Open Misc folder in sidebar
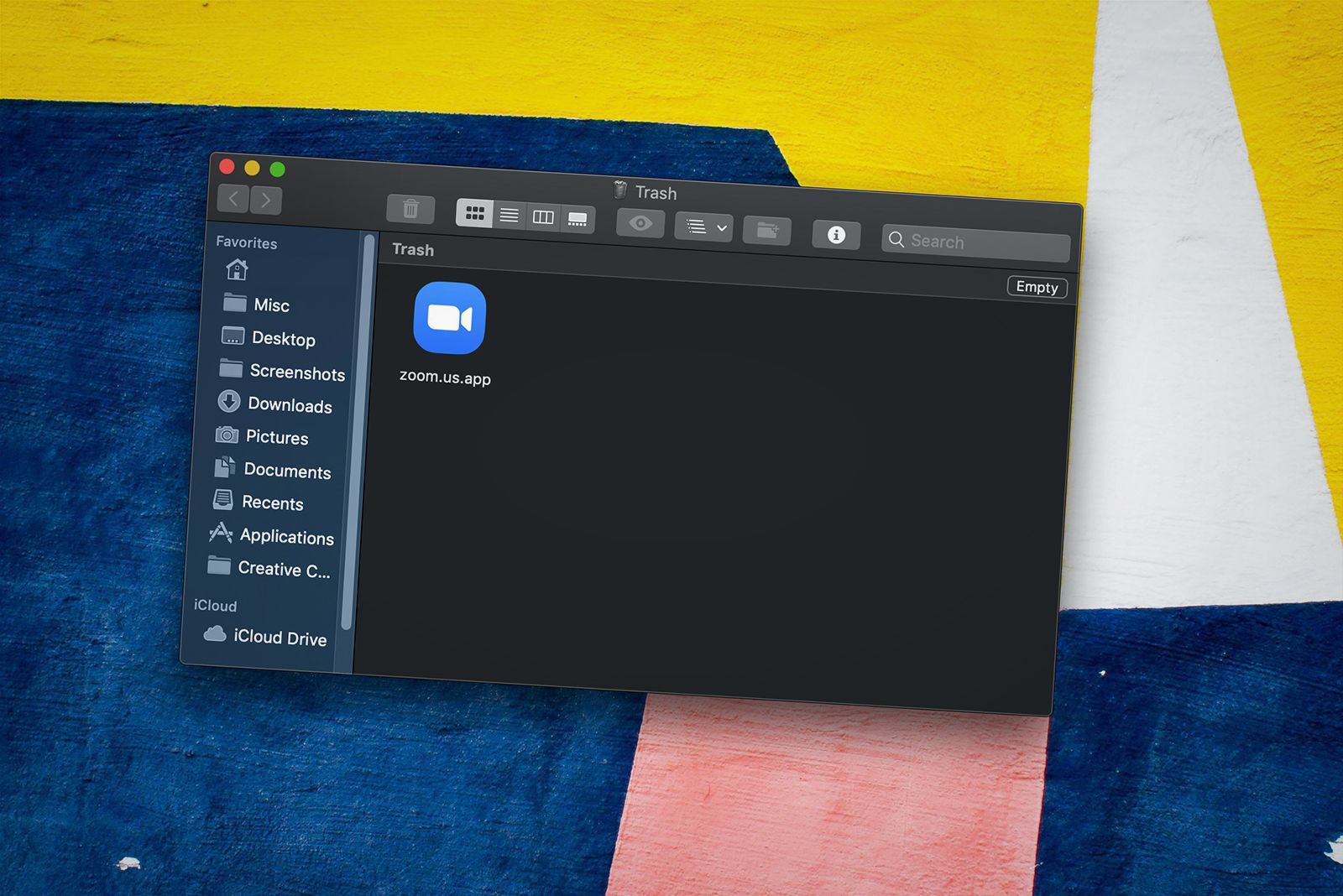This screenshot has width=1343, height=896. tap(256, 304)
